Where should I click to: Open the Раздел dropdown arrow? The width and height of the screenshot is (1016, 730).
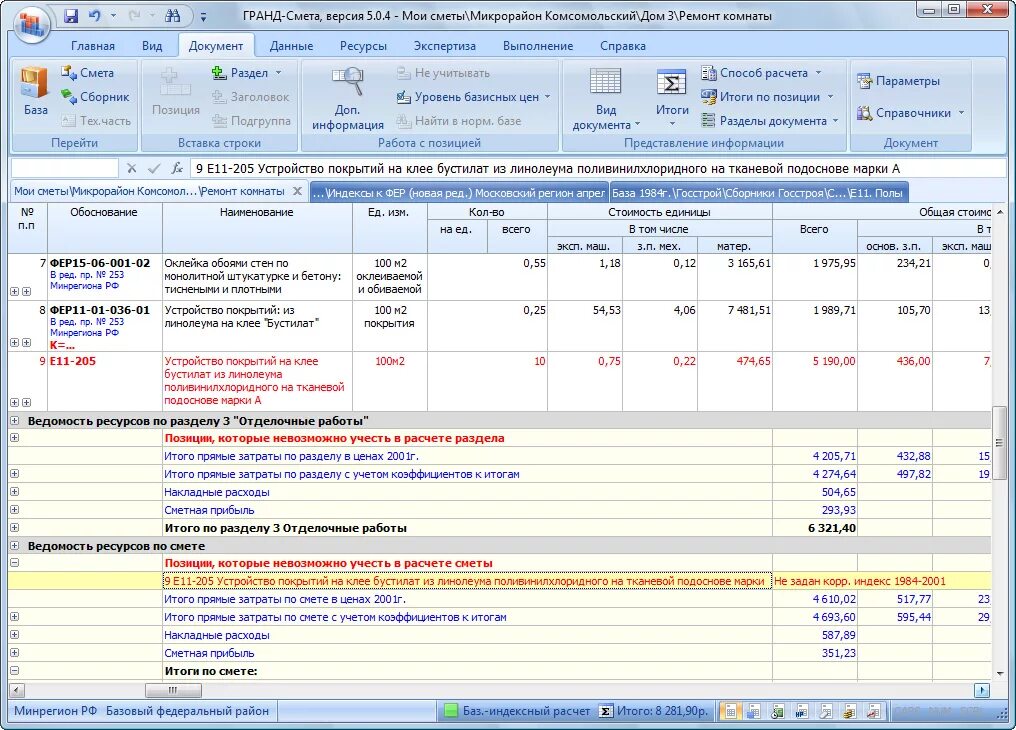tap(279, 73)
